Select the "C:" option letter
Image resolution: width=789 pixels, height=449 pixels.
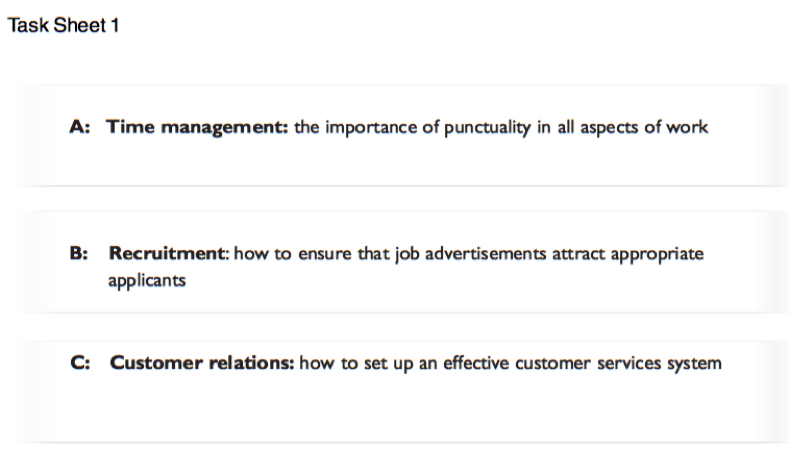[81, 363]
